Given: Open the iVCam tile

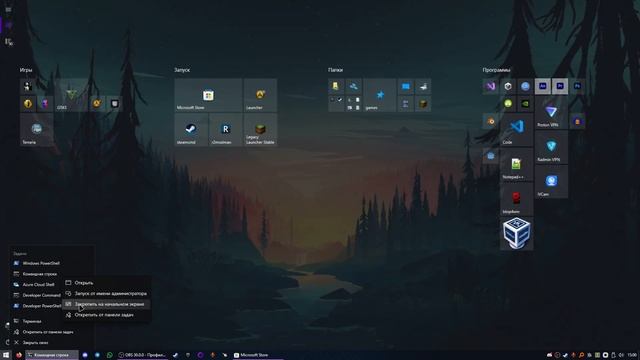Looking at the screenshot, I should click(551, 182).
